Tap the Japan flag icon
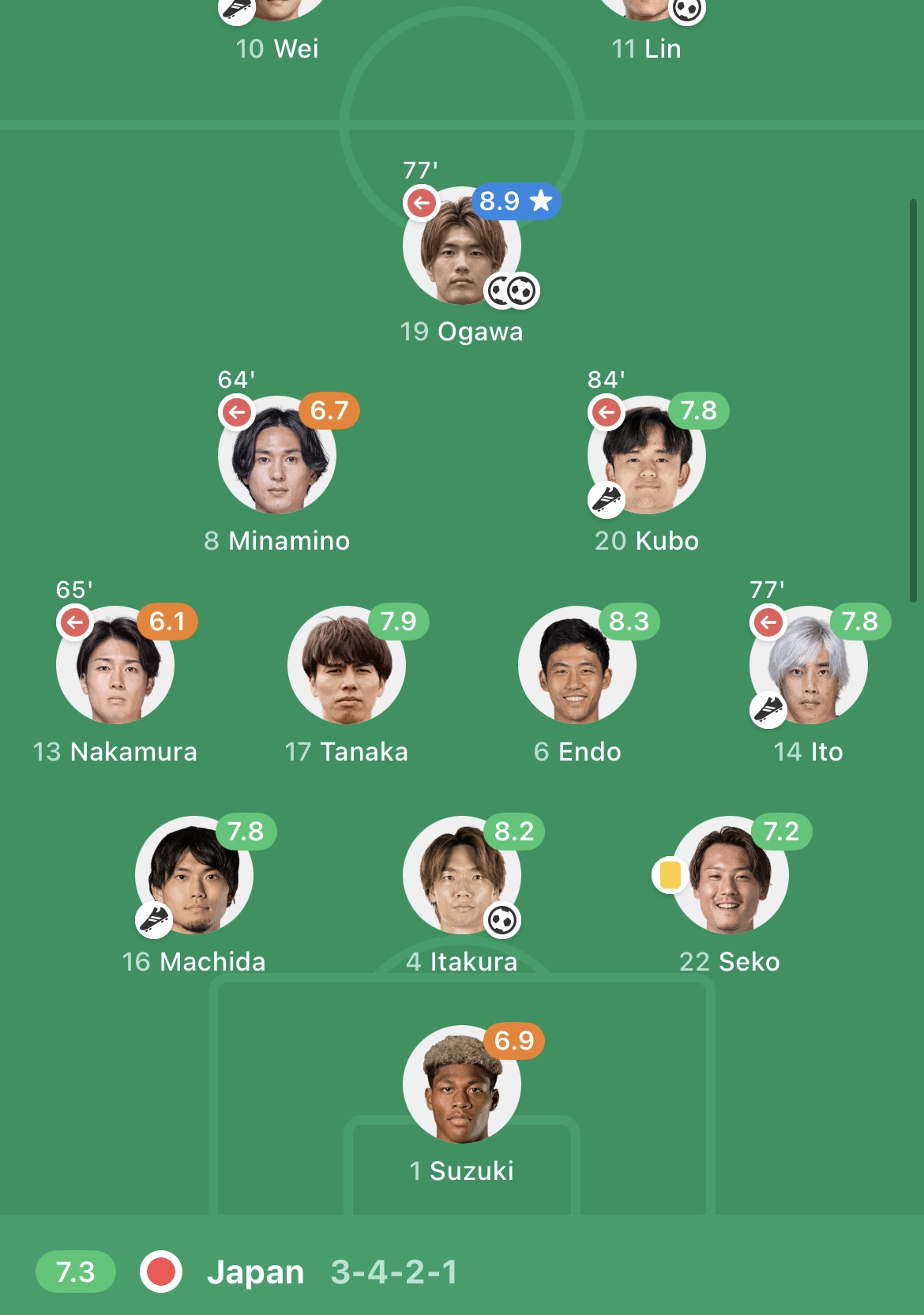Viewport: 924px width, 1315px height. pyautogui.click(x=161, y=1272)
